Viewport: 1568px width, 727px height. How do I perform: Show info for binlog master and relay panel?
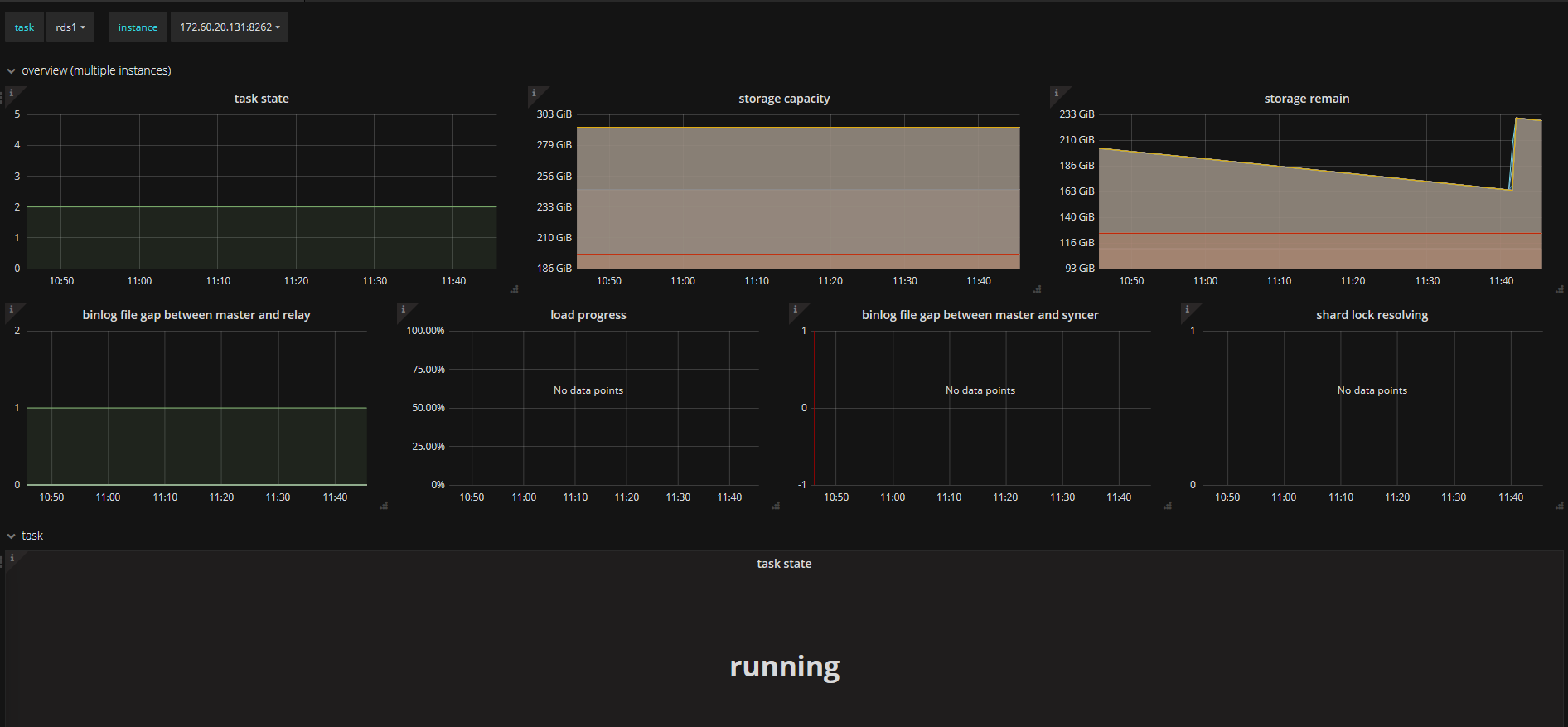11,309
